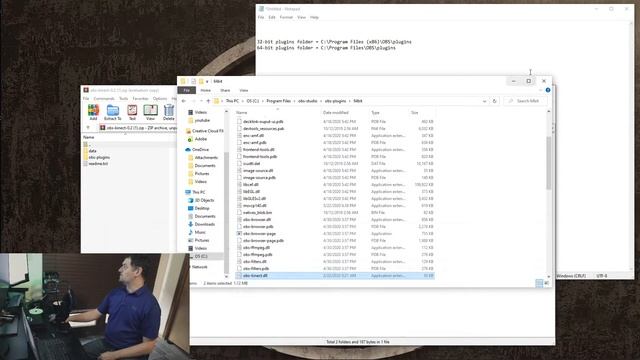Image resolution: width=640 pixels, height=360 pixels.
Task: Select readme.txt in WinRAR list
Action: [98, 164]
